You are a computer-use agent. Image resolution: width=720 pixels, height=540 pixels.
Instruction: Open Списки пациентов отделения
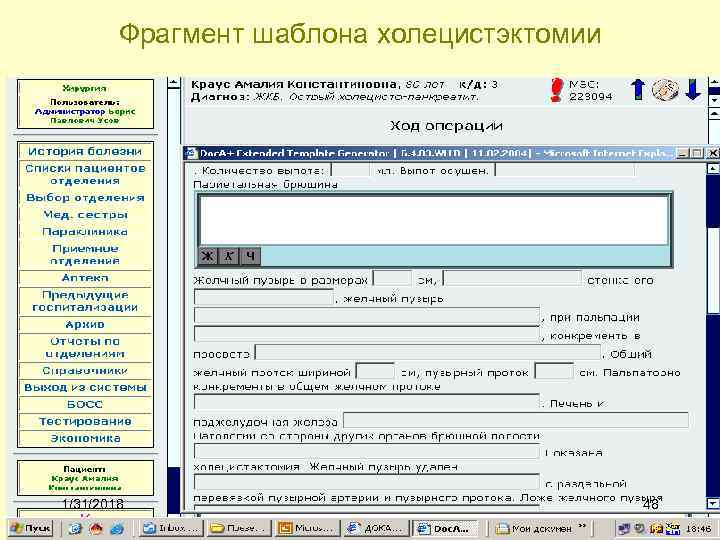coord(85,174)
